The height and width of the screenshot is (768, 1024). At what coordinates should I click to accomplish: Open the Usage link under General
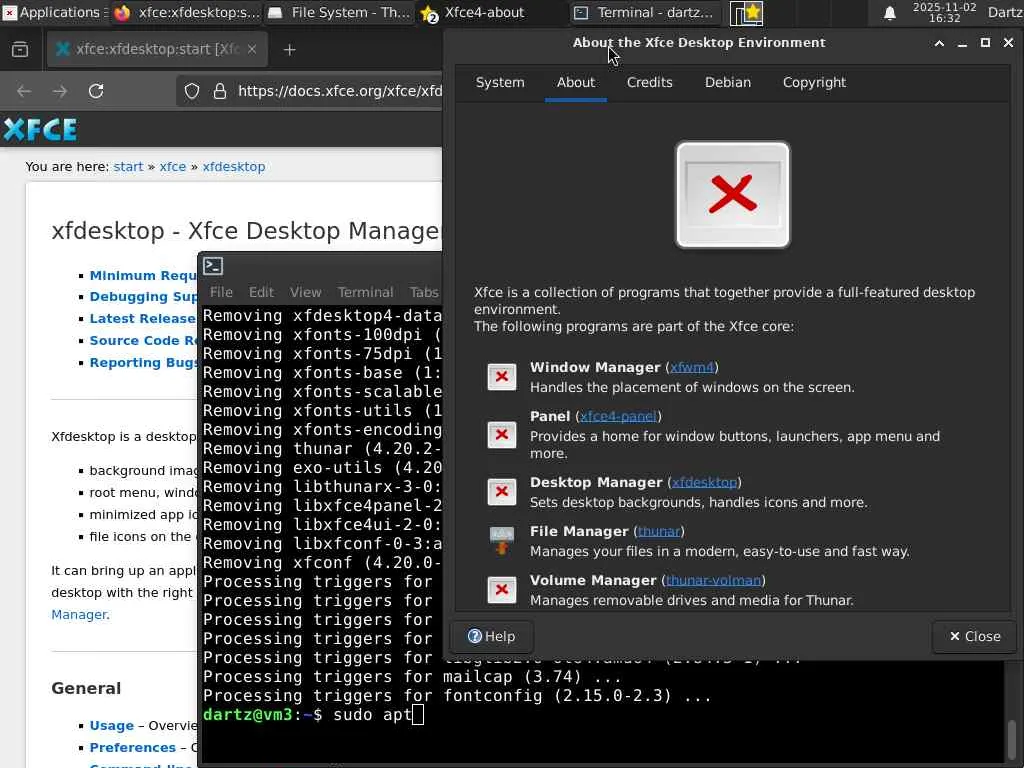[x=112, y=726]
